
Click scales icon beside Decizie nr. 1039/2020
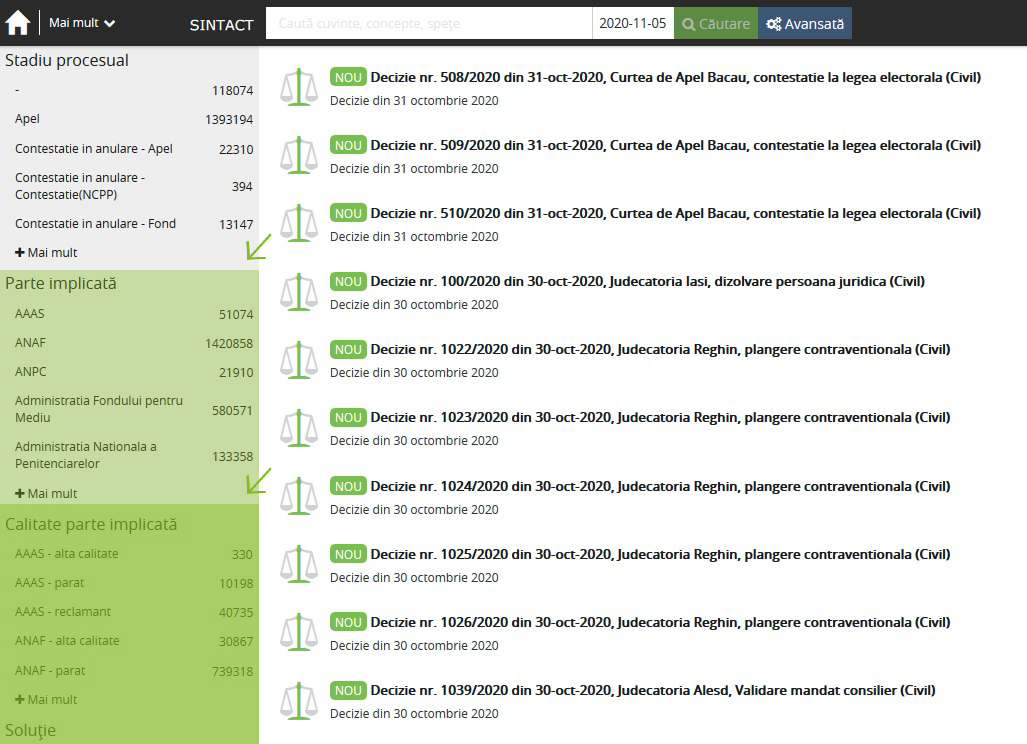click(298, 700)
